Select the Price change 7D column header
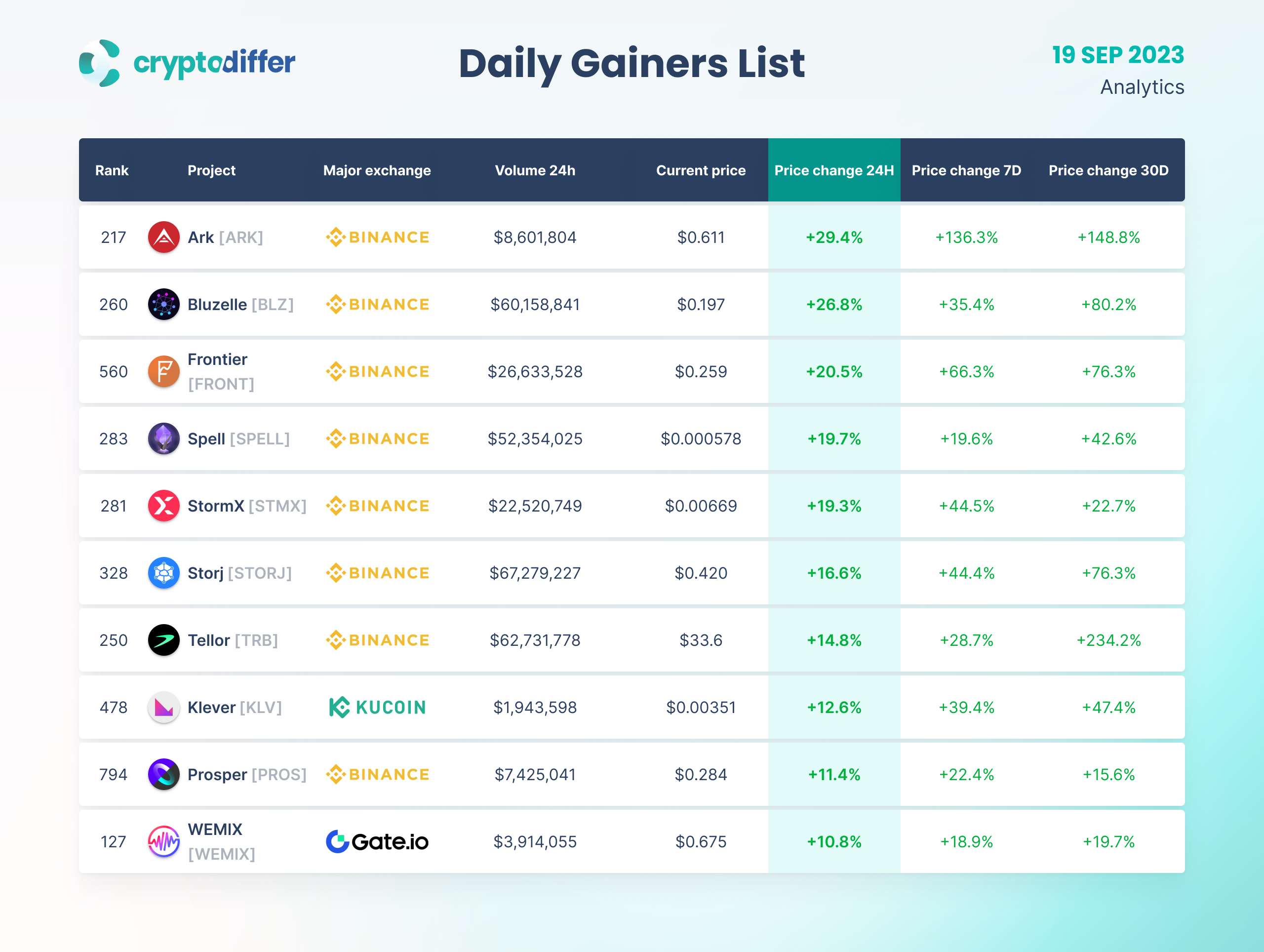The width and height of the screenshot is (1264, 952). [966, 170]
